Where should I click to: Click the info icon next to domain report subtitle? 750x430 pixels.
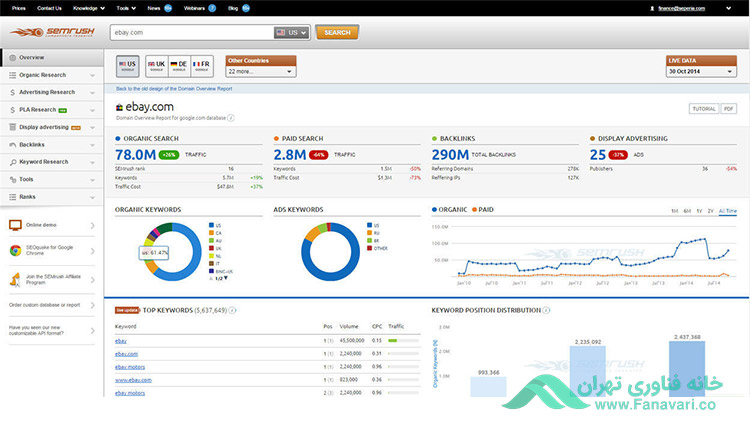coord(231,118)
